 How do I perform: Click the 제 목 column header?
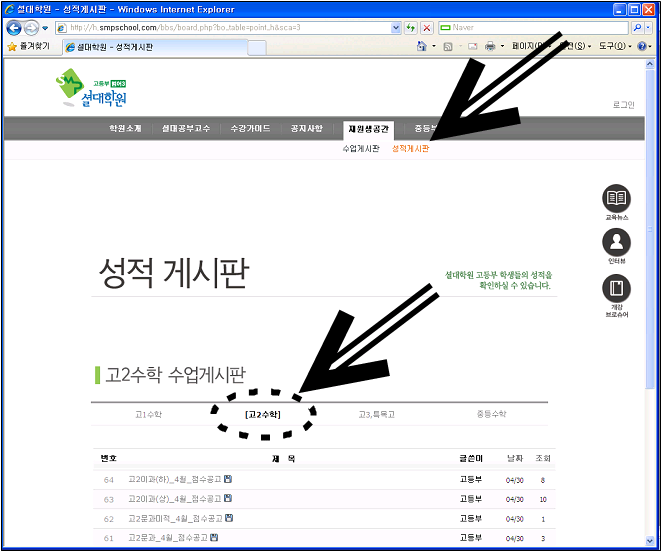(x=284, y=459)
